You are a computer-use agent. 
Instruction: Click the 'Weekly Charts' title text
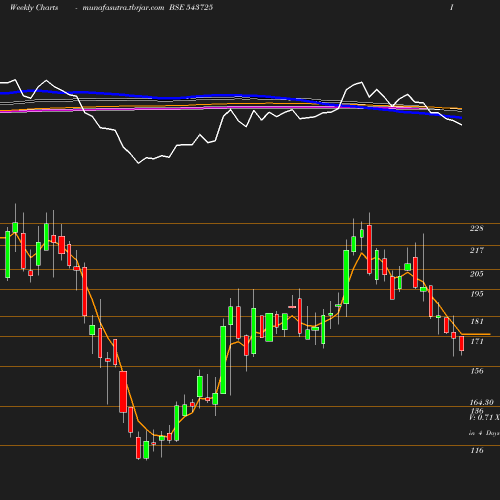click(x=34, y=7)
